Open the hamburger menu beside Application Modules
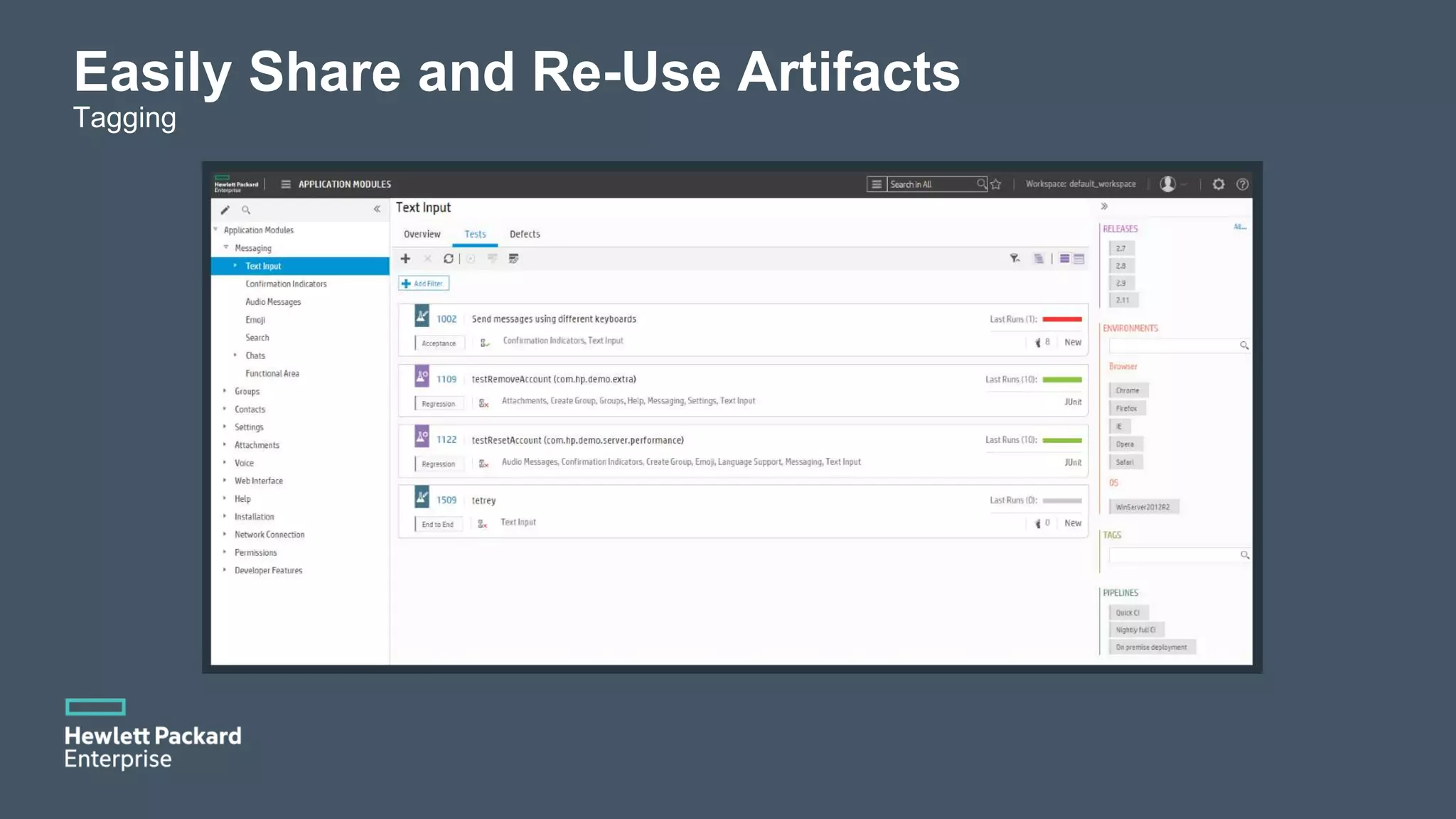This screenshot has width=1456, height=819. click(x=285, y=184)
